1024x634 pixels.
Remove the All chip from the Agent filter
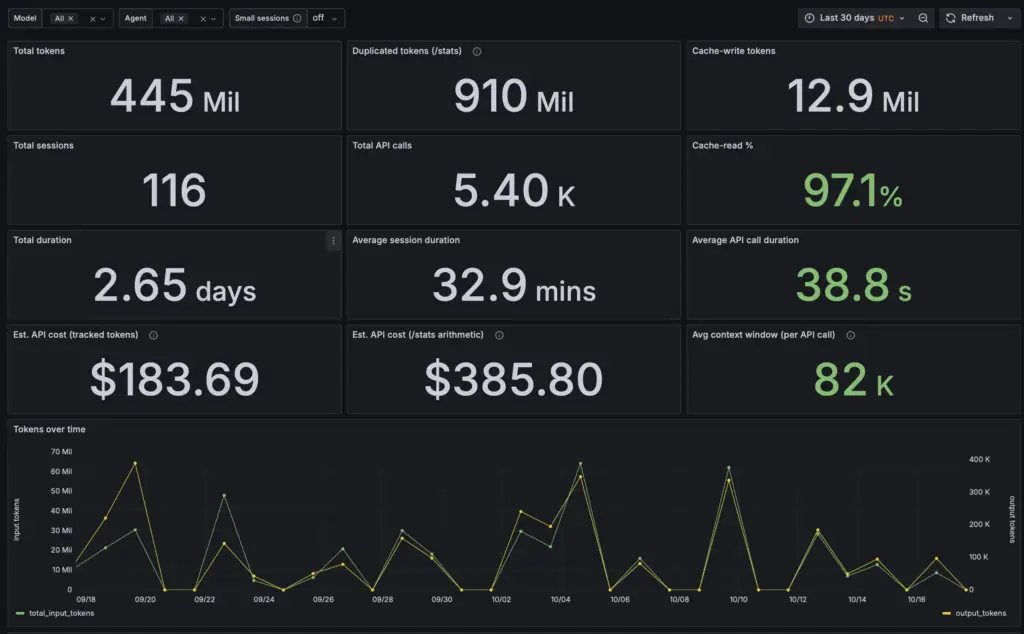[x=181, y=18]
